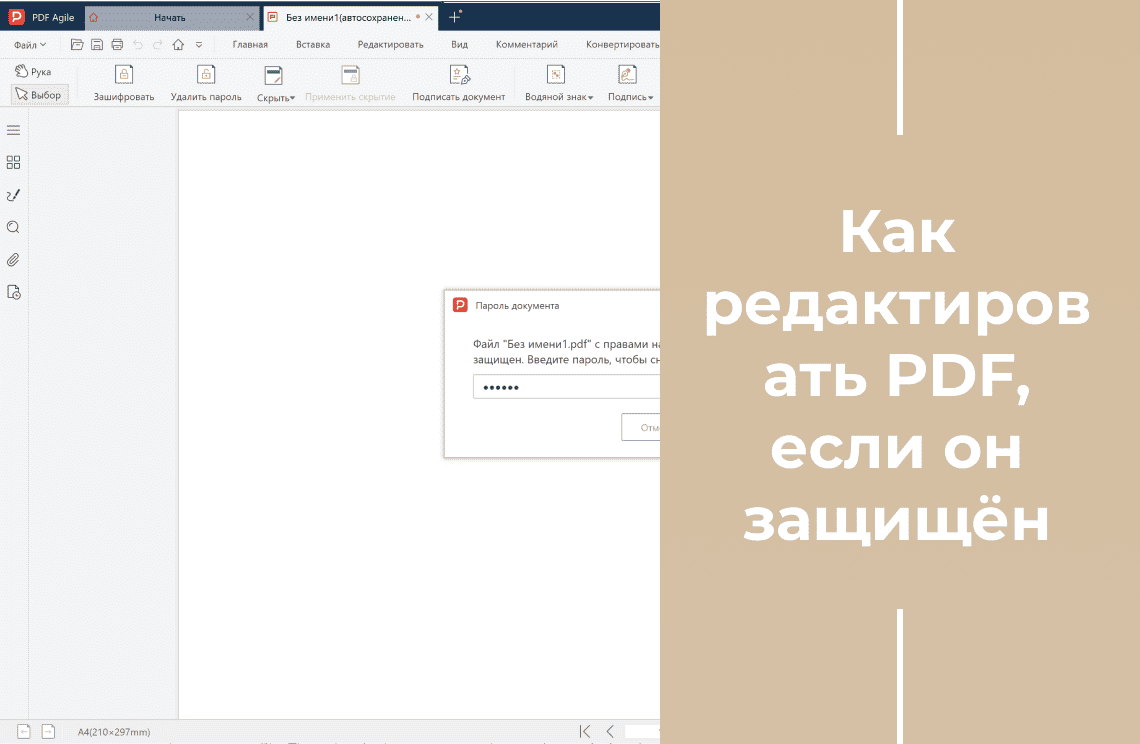Click the Print icon in quick access toolbar
The width and height of the screenshot is (1140, 744).
coord(117,44)
